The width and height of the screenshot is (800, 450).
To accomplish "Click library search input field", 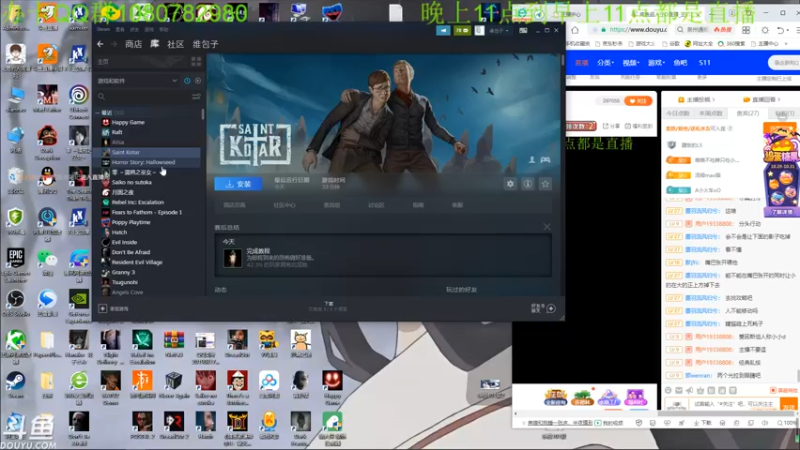I will [143, 96].
